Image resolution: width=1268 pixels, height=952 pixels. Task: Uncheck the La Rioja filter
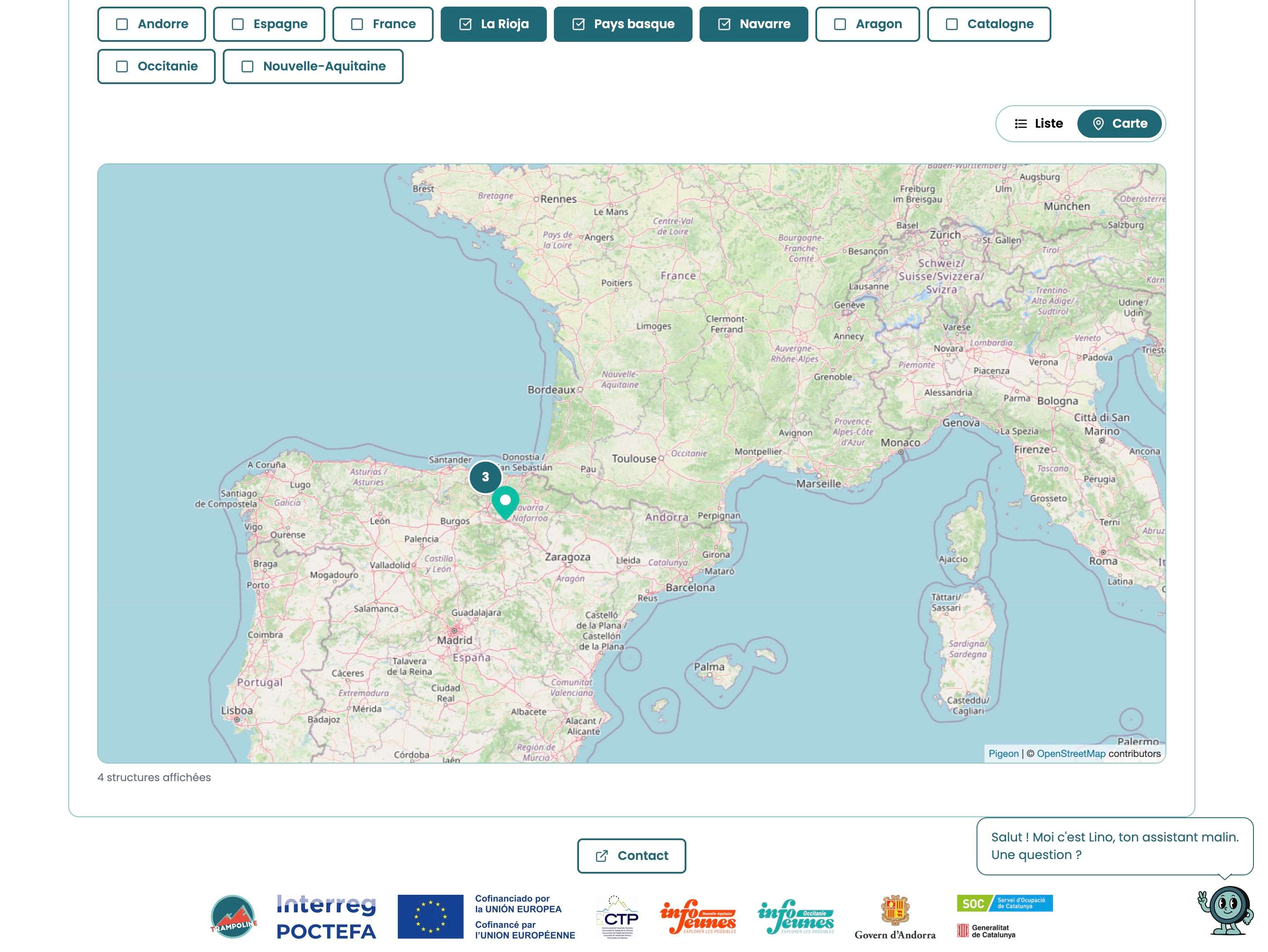coord(494,24)
